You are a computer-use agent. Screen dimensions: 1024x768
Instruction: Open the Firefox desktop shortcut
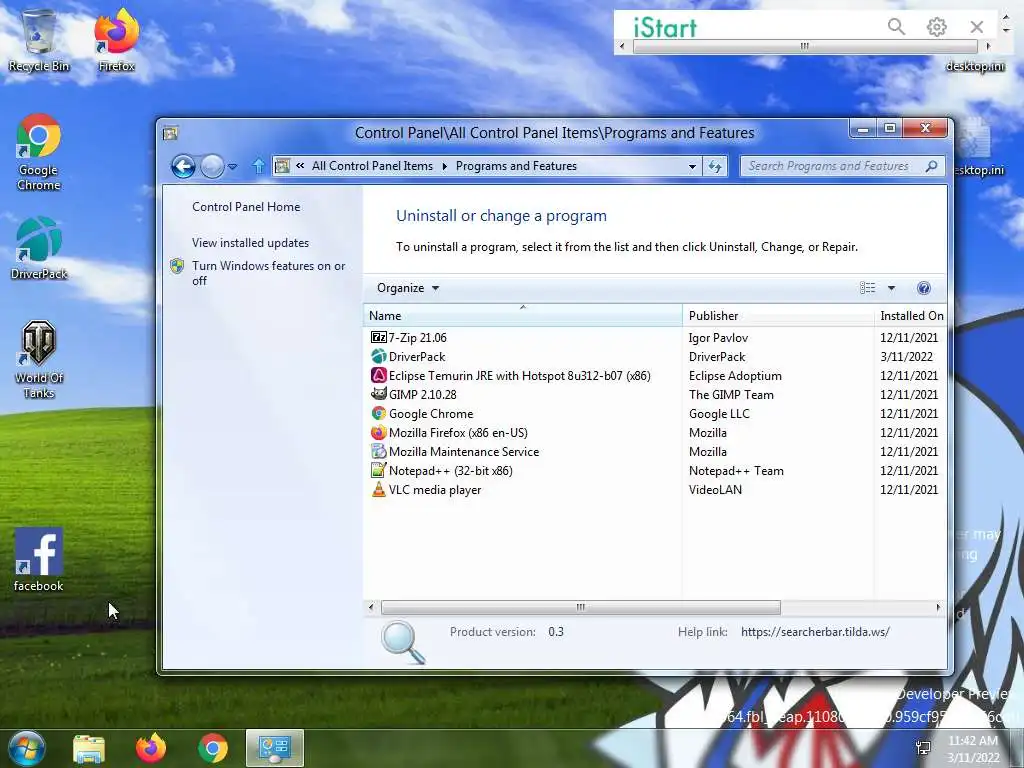116,40
